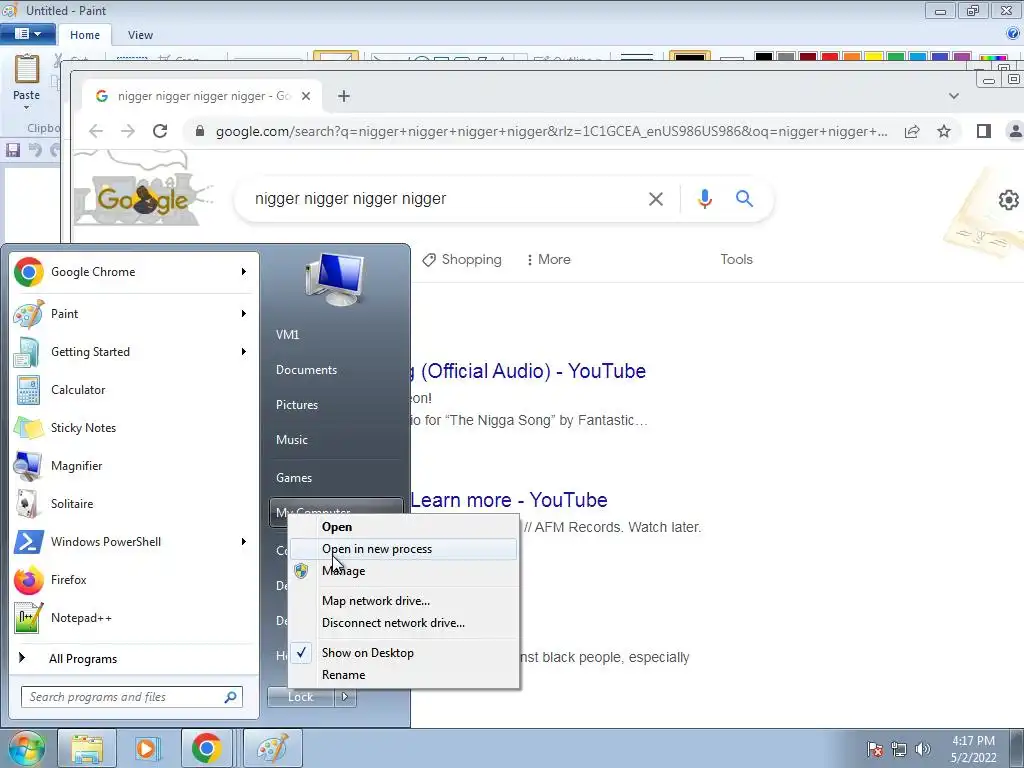Viewport: 1024px width, 768px height.
Task: Open a new Chrome tab with the plus button
Action: (x=344, y=96)
